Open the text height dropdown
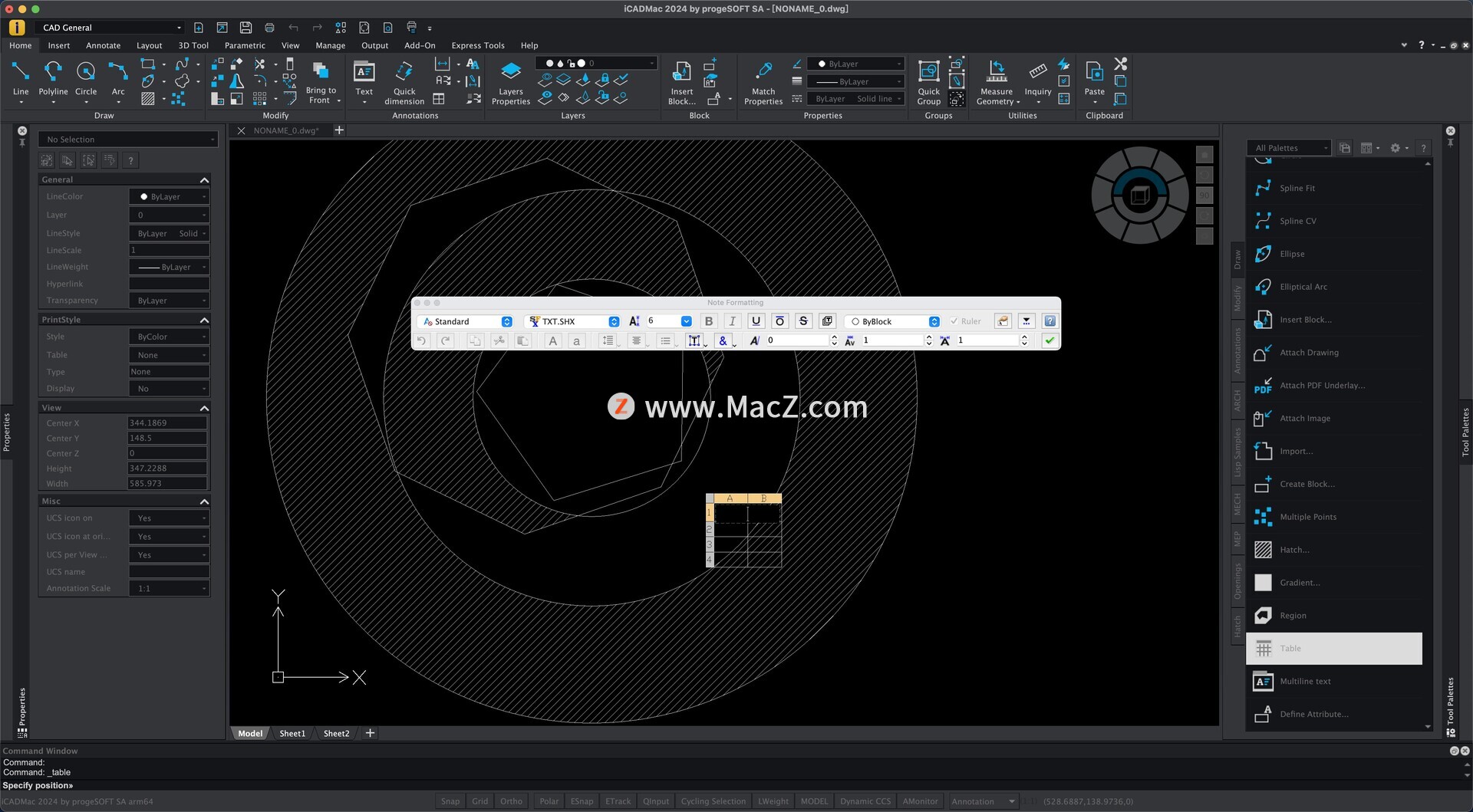1473x812 pixels. [x=686, y=321]
